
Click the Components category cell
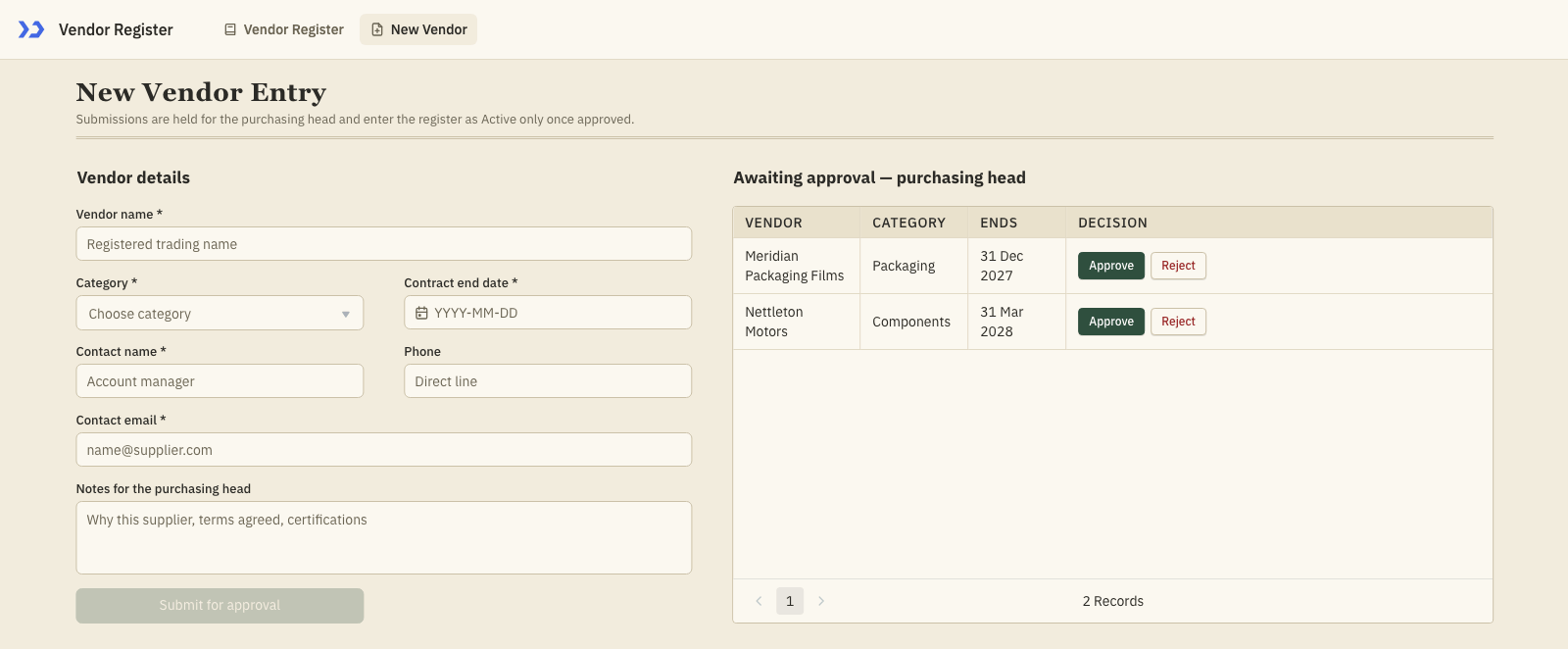(x=913, y=322)
